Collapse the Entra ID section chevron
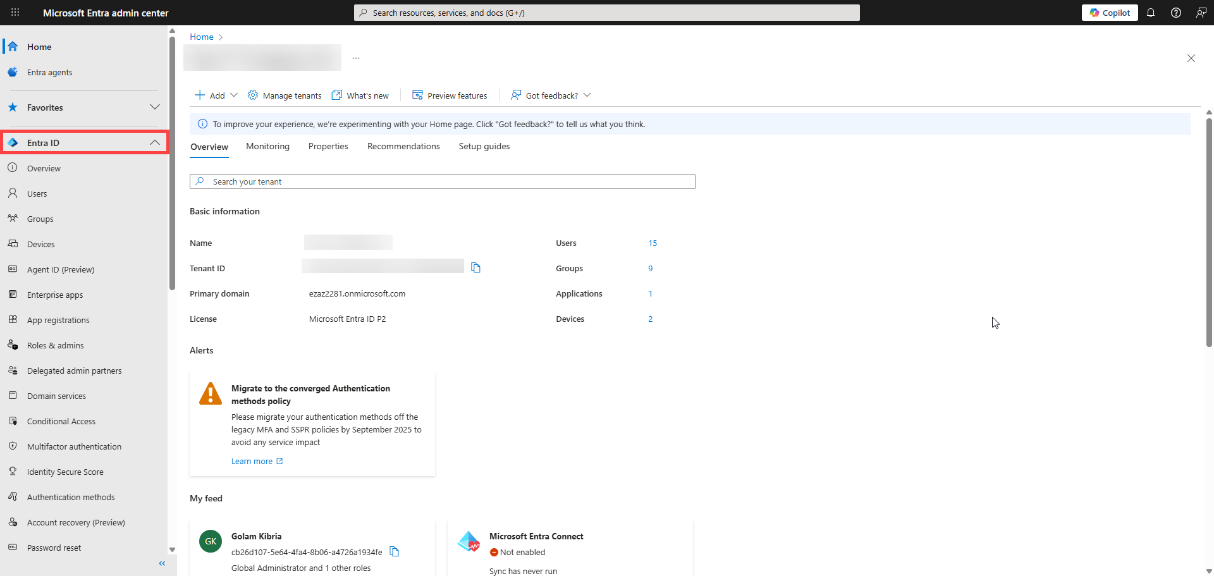Image resolution: width=1214 pixels, height=576 pixels. 154,143
